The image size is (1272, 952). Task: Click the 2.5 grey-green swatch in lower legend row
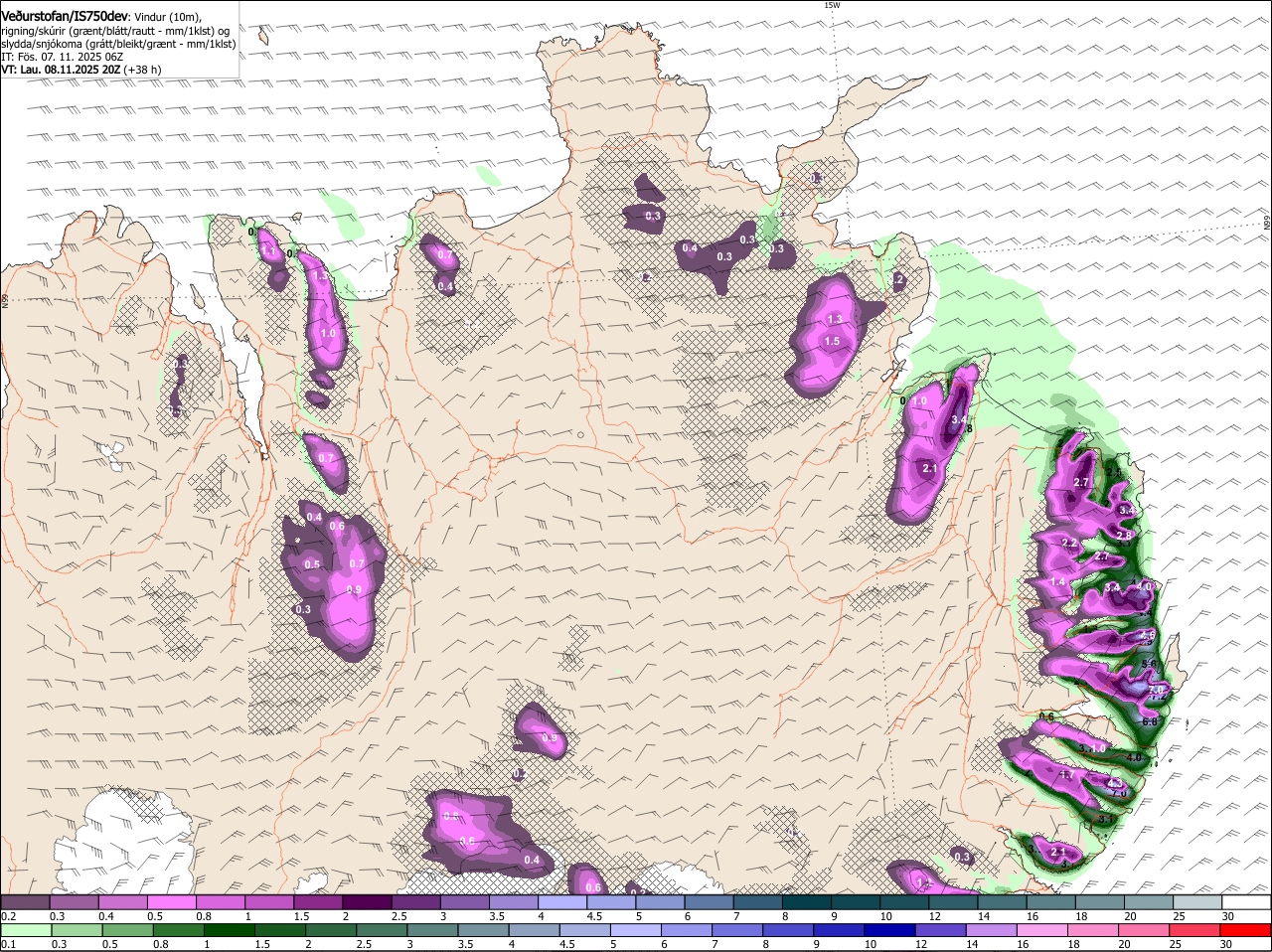coord(382,930)
